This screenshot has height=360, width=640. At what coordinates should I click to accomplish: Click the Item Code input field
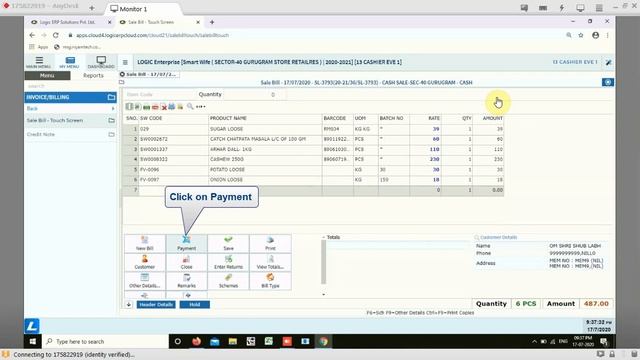(x=159, y=94)
